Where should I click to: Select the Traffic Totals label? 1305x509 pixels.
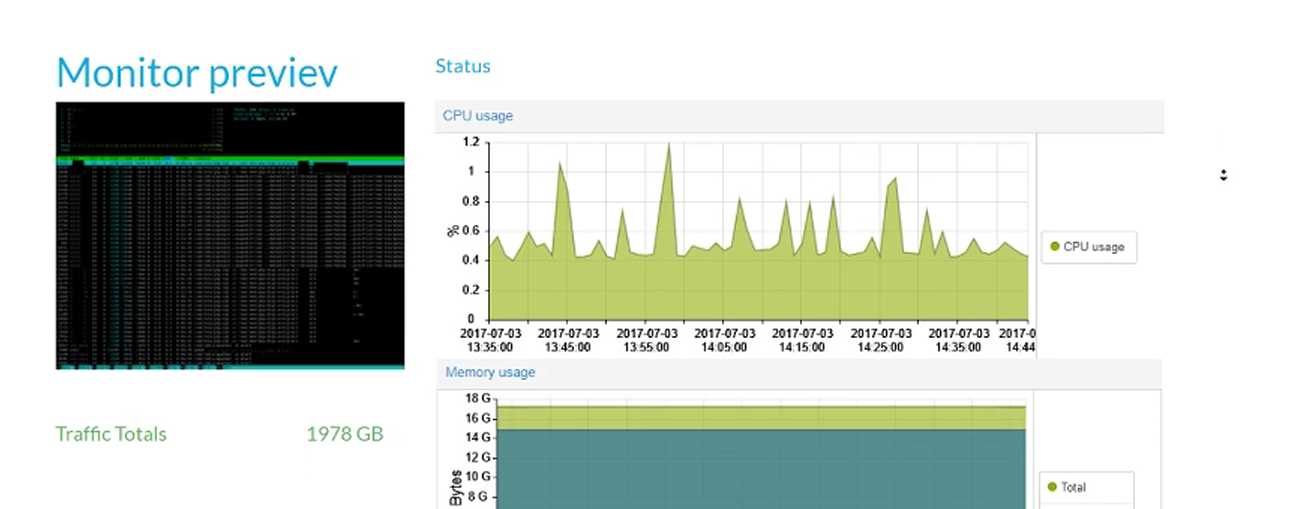[111, 434]
